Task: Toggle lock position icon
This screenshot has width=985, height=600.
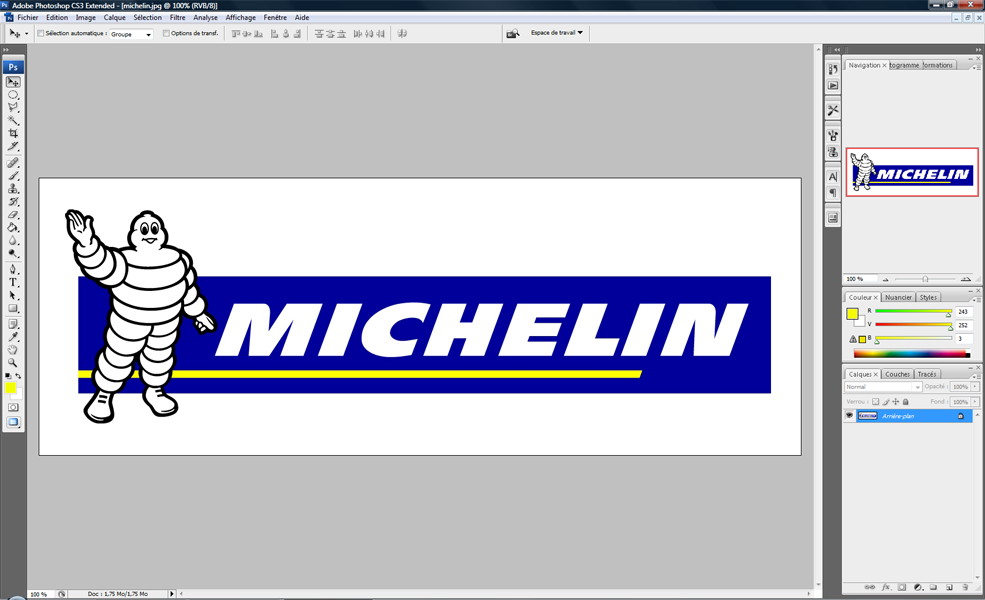Action: [x=896, y=401]
